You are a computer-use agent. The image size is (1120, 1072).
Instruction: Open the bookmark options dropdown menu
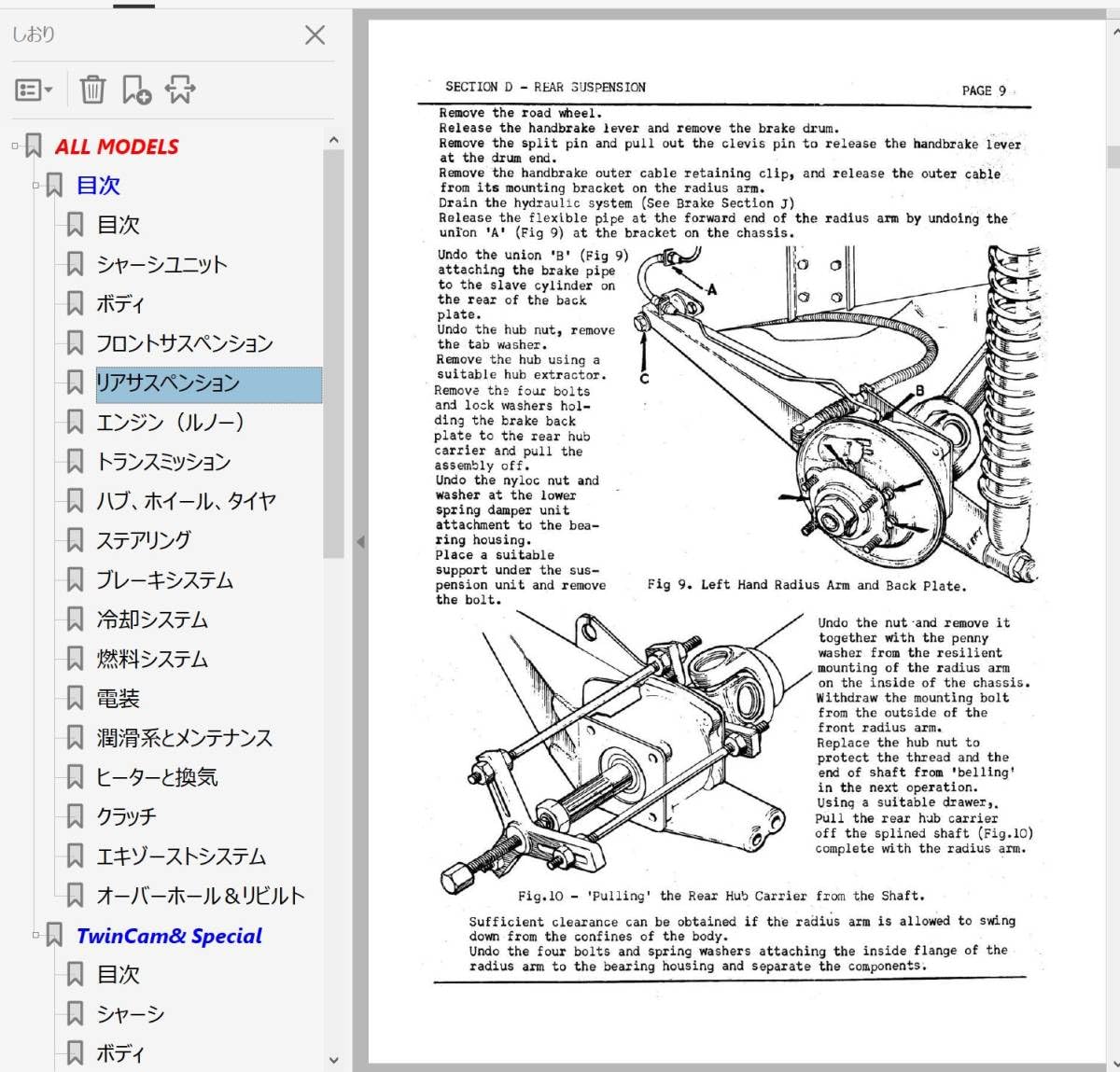pos(34,90)
